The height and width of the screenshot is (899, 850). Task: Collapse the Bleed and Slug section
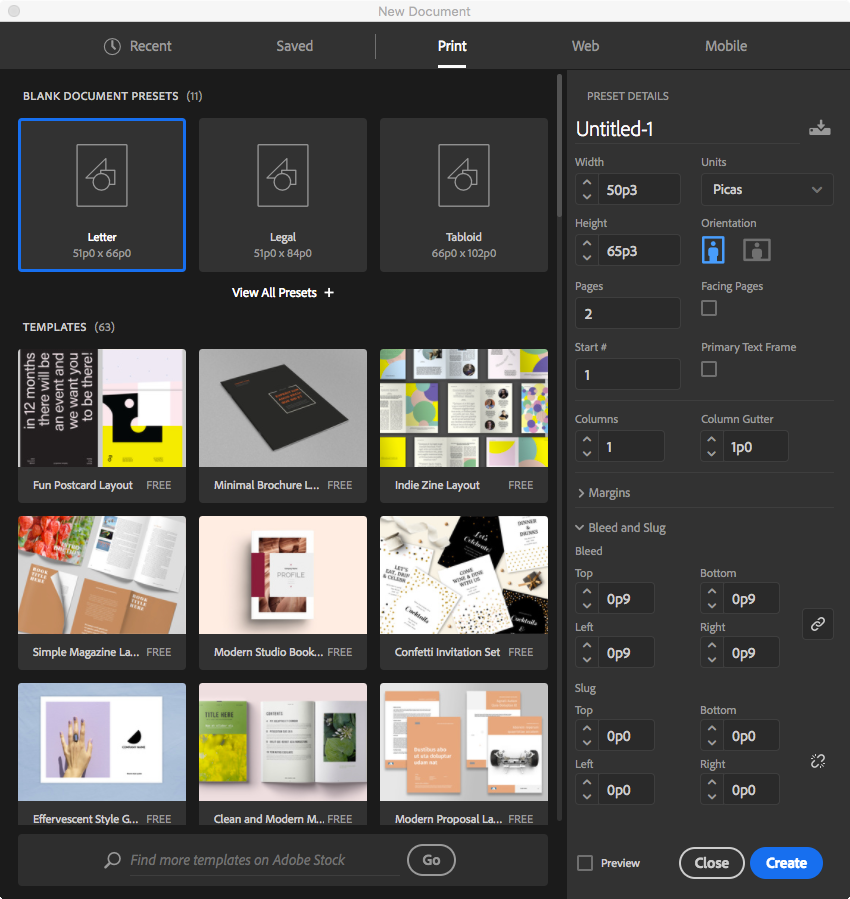620,528
